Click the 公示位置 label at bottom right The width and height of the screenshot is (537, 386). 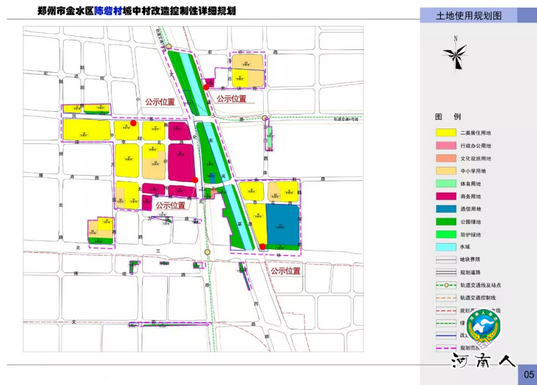(286, 271)
